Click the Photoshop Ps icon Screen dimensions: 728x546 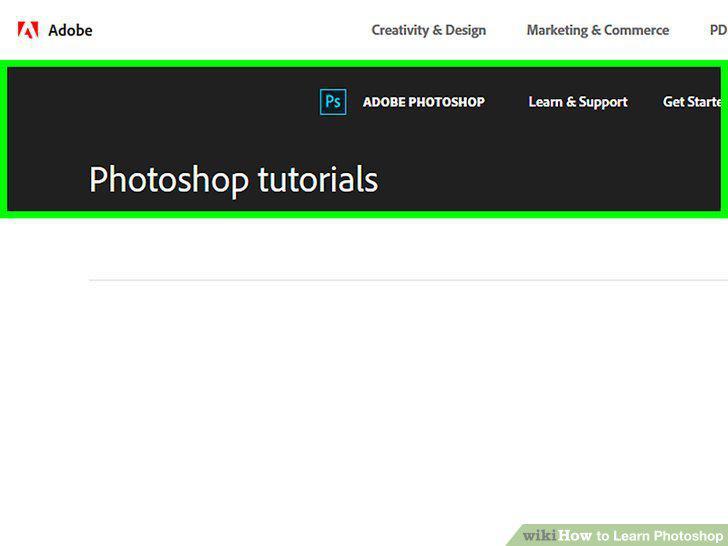(333, 102)
